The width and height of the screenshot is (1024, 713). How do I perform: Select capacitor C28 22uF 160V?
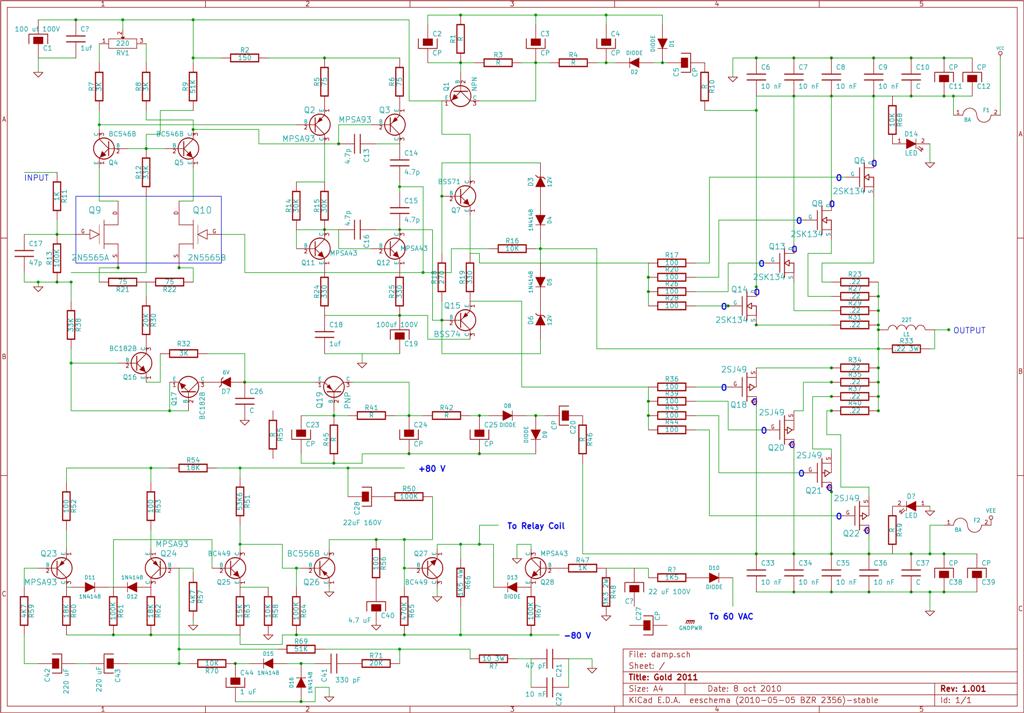366,498
